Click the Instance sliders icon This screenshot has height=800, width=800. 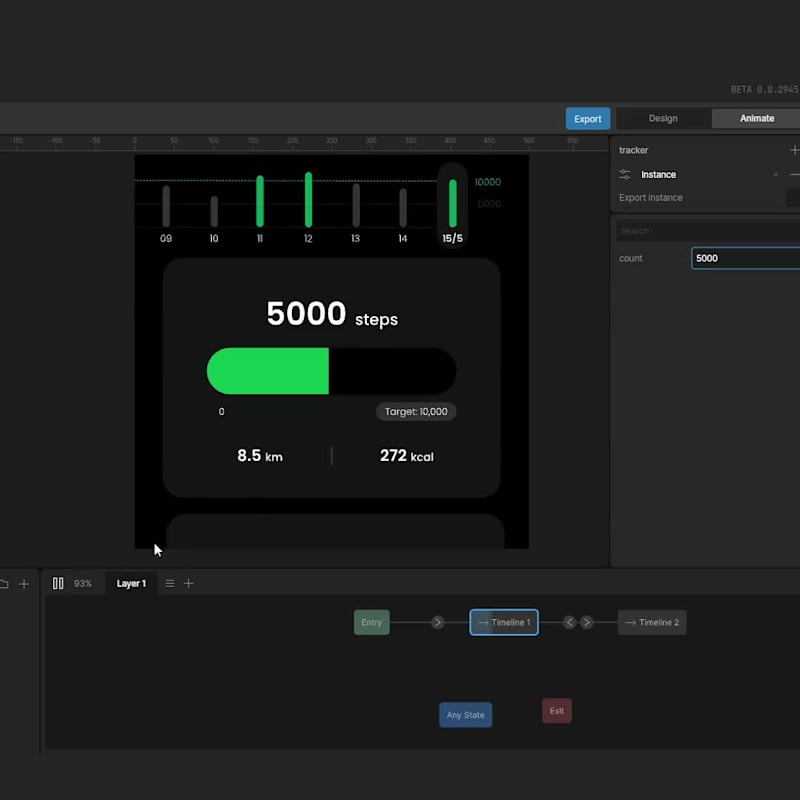click(x=625, y=174)
